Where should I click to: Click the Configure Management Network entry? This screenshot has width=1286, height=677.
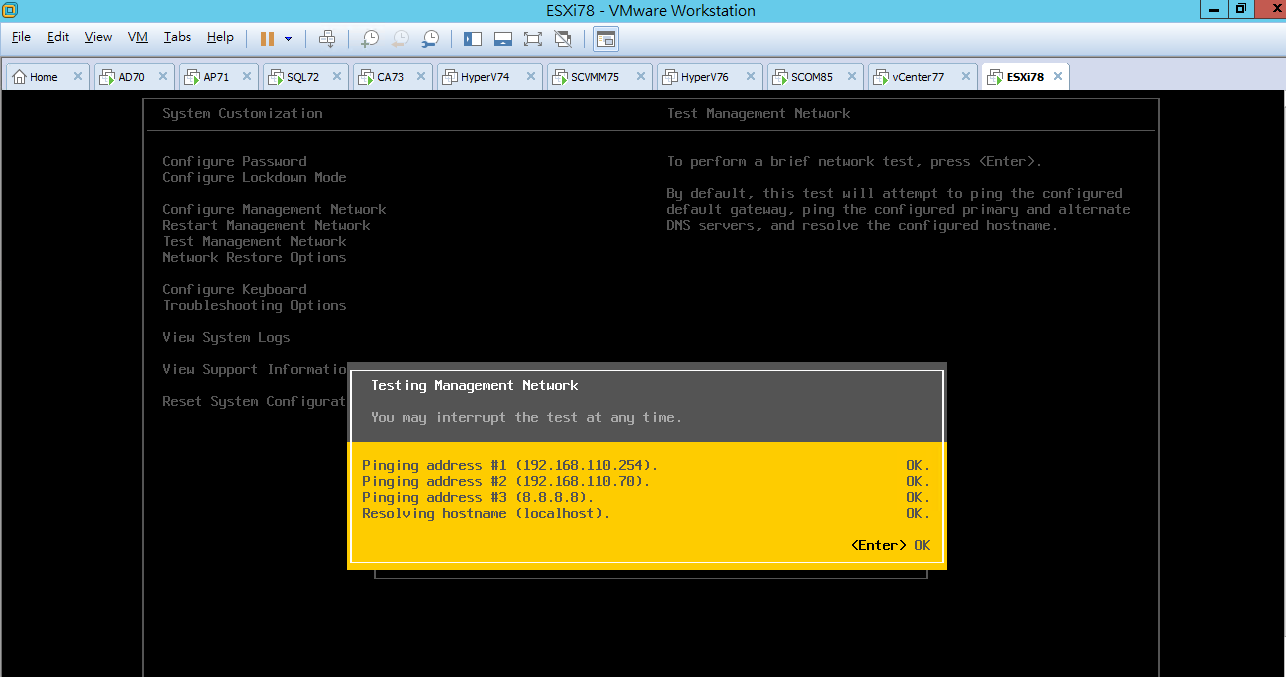[x=274, y=209]
